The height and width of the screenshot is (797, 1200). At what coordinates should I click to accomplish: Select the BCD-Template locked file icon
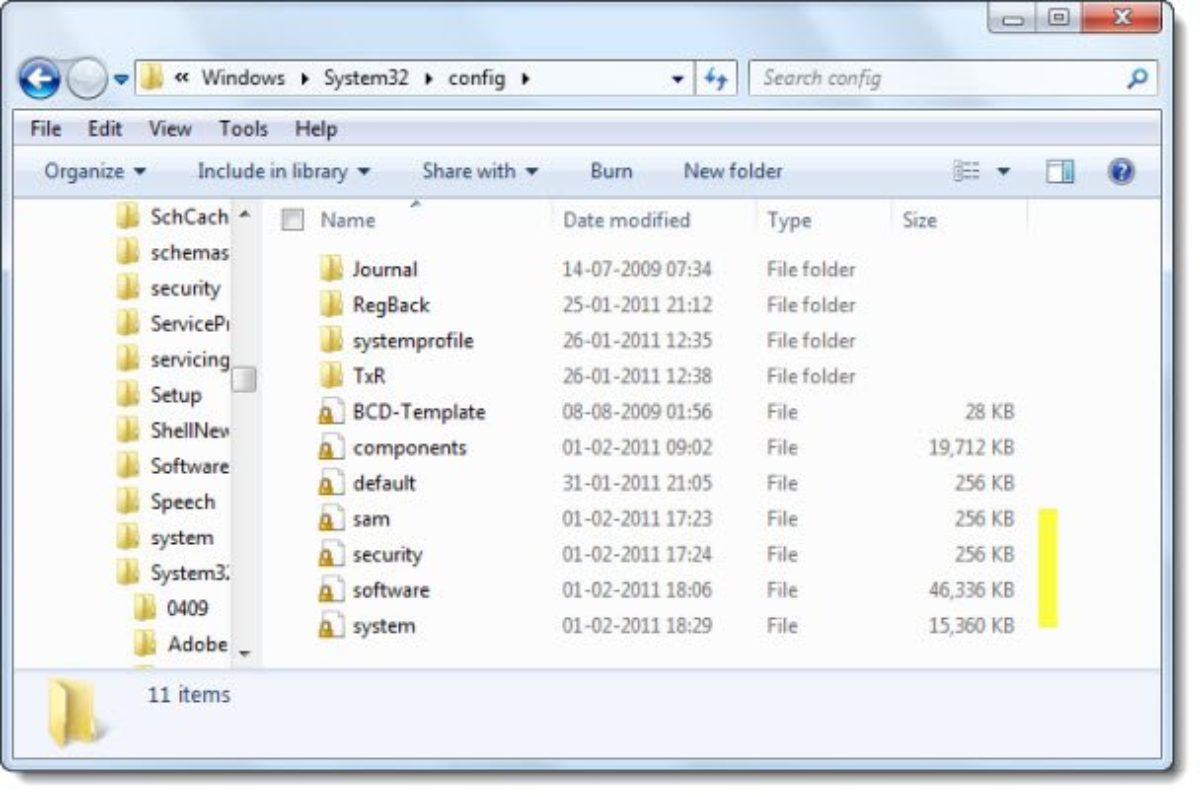pyautogui.click(x=331, y=412)
